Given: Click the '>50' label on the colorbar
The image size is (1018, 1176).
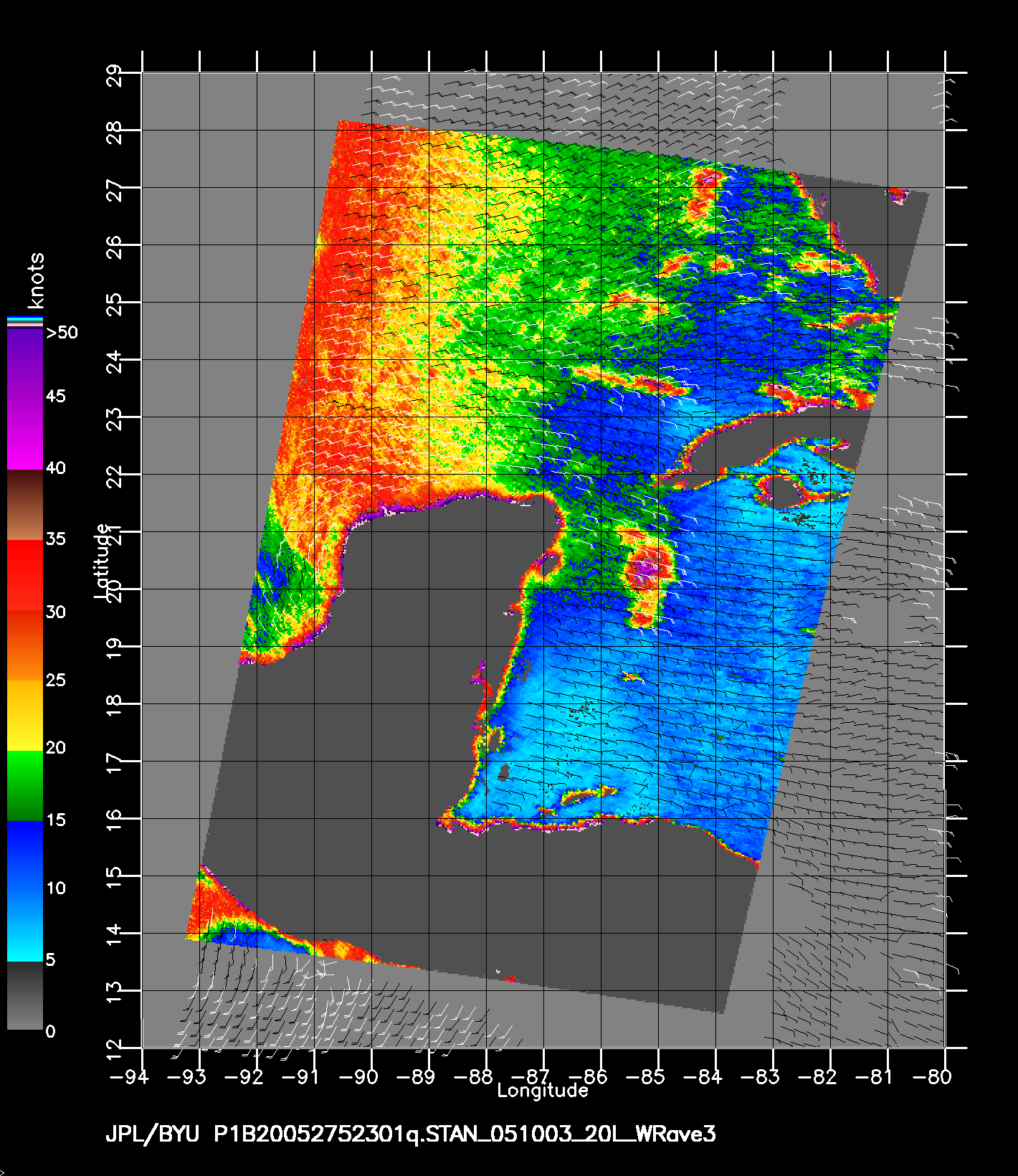Looking at the screenshot, I should coord(62,332).
